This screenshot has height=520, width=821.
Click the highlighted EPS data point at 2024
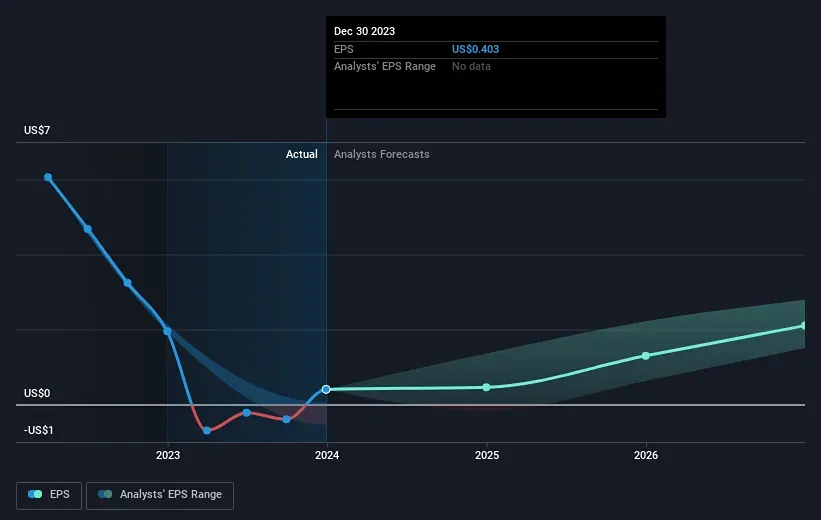tap(326, 388)
